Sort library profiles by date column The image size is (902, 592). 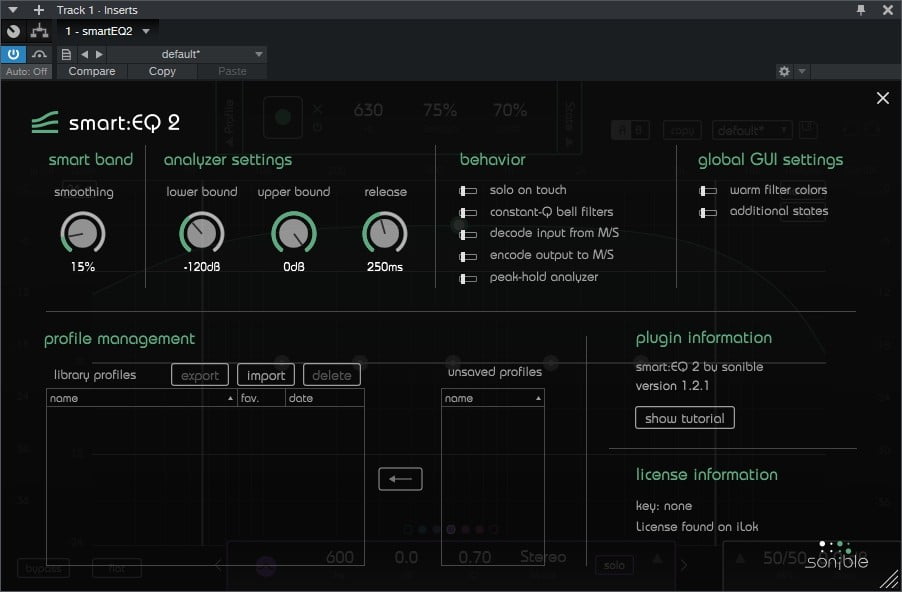pyautogui.click(x=325, y=398)
